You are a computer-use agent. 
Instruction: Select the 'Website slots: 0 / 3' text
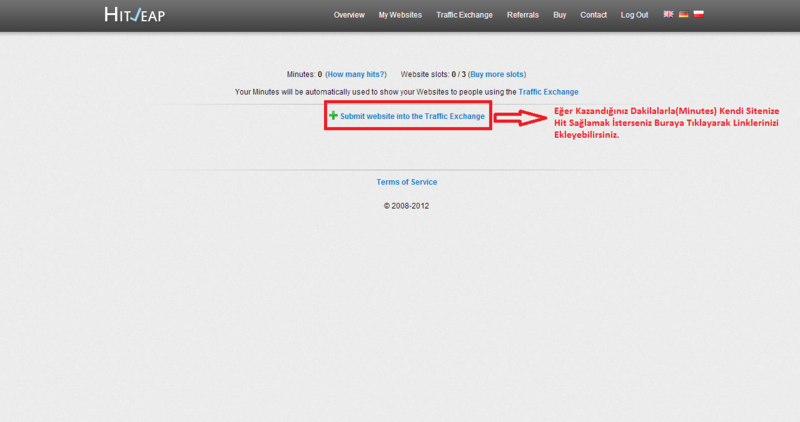(x=433, y=75)
